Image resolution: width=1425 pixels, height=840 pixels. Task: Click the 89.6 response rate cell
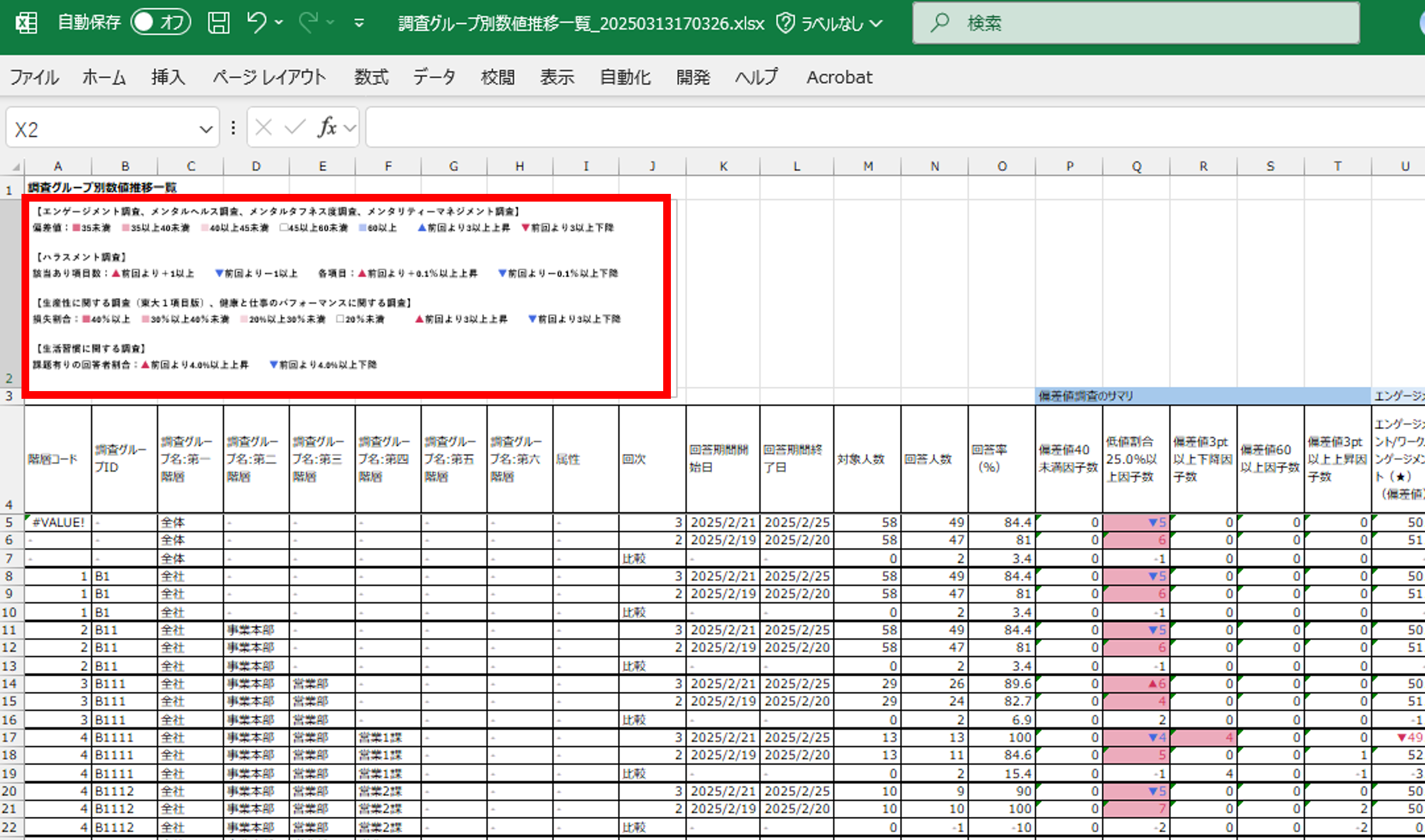coord(1002,684)
